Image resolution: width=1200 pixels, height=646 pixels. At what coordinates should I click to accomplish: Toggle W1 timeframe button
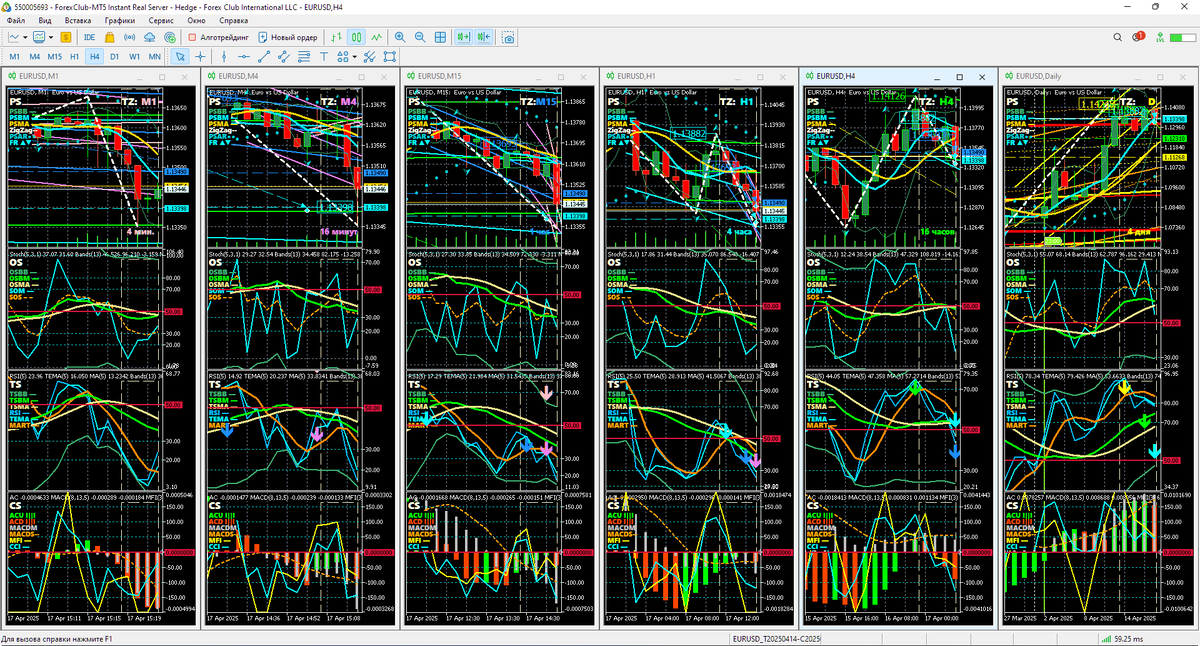135,57
